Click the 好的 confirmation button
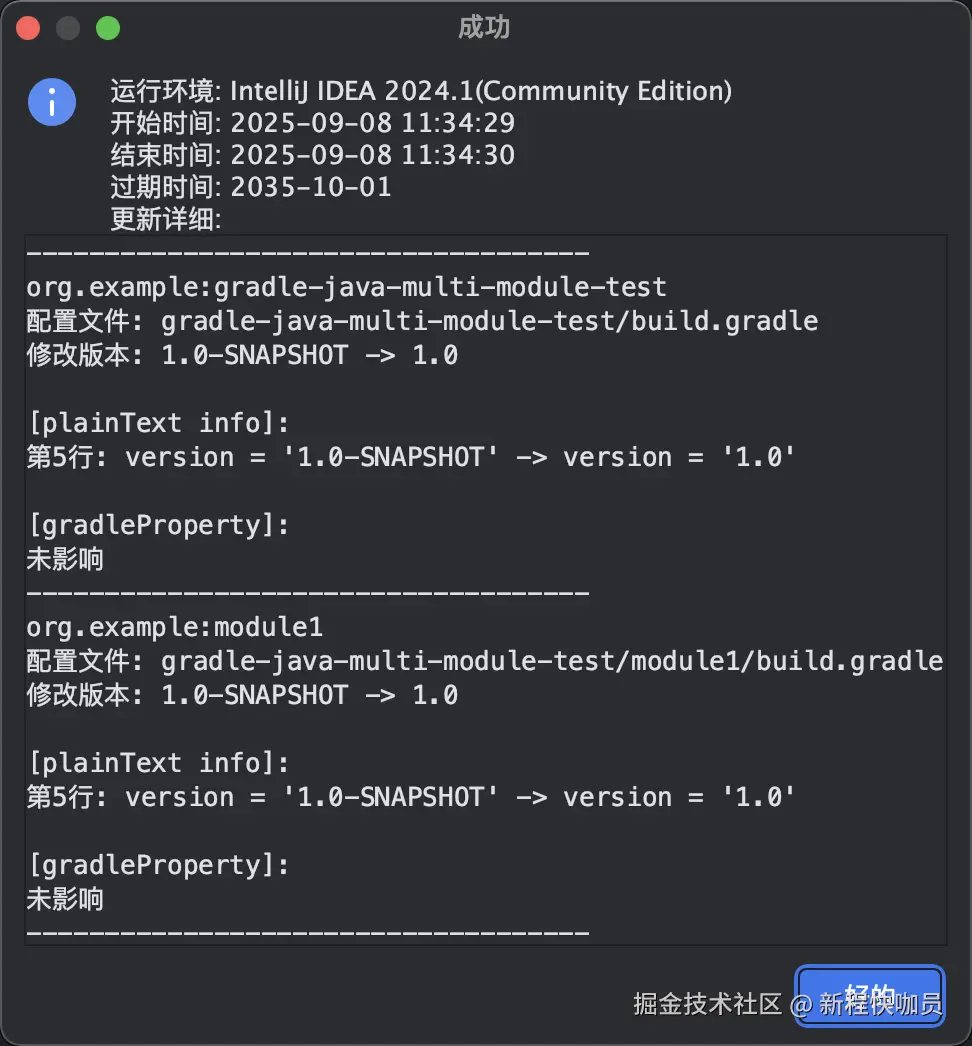Image resolution: width=972 pixels, height=1046 pixels. tap(869, 994)
